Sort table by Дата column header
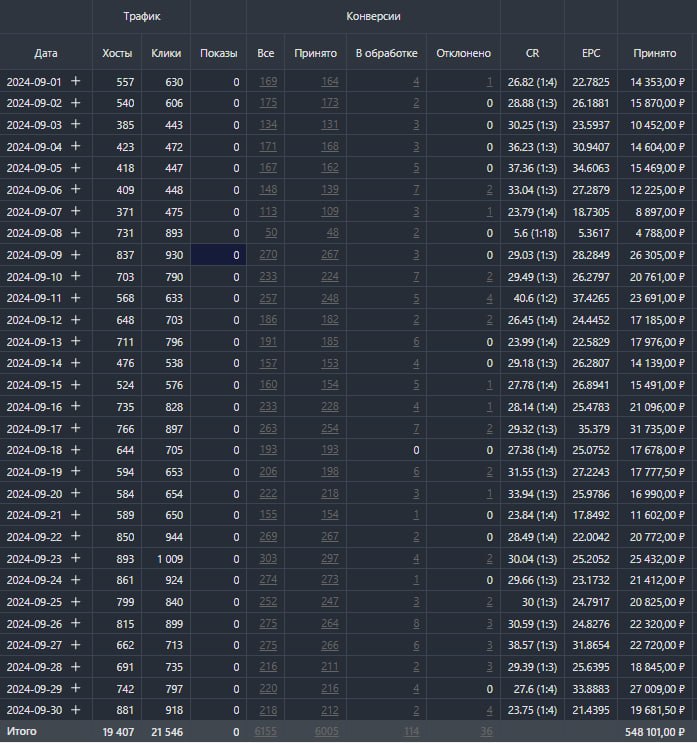Screen dimensions: 697x743 tap(46, 53)
